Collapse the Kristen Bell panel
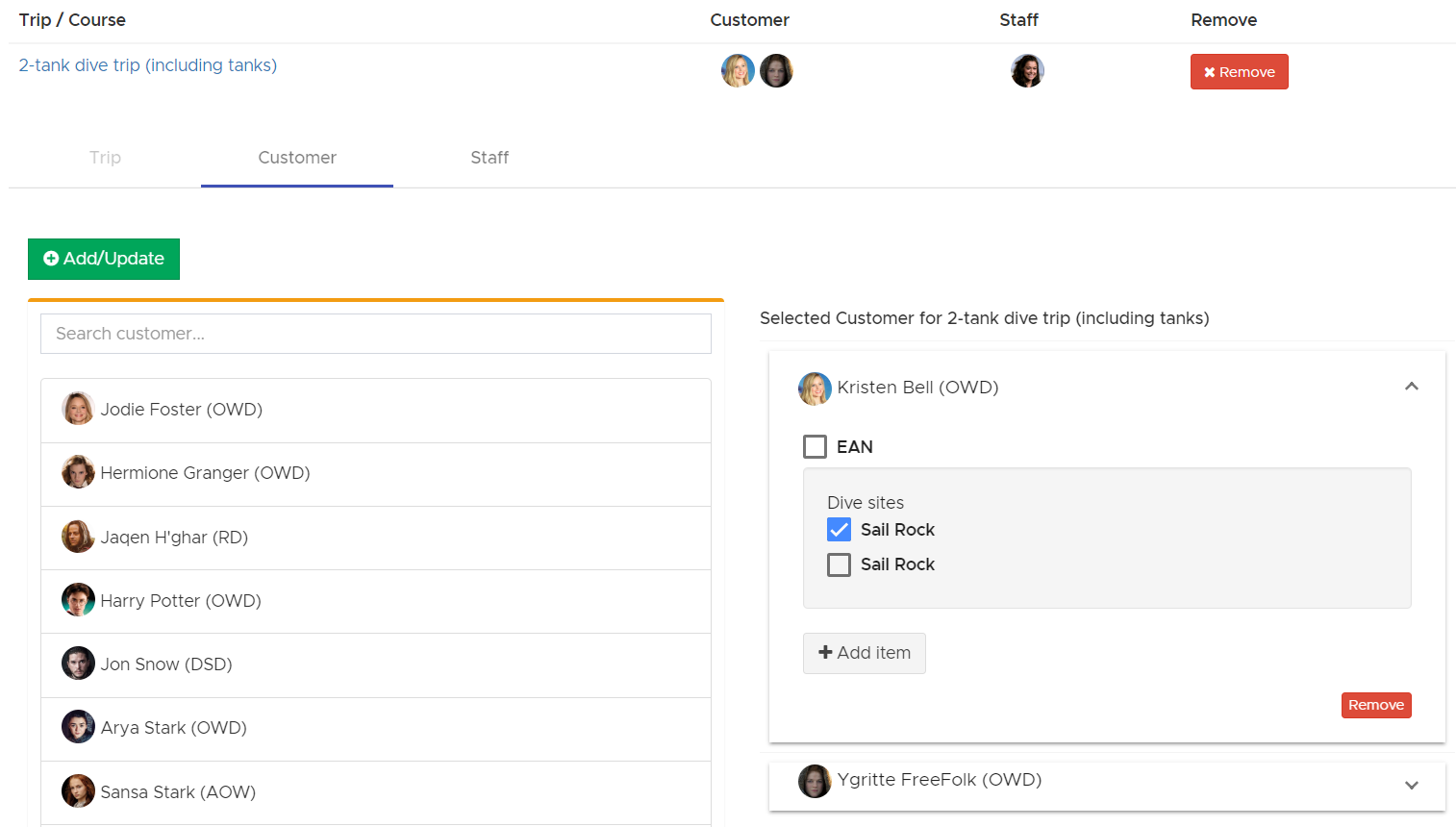The height and width of the screenshot is (827, 1456). [x=1411, y=387]
